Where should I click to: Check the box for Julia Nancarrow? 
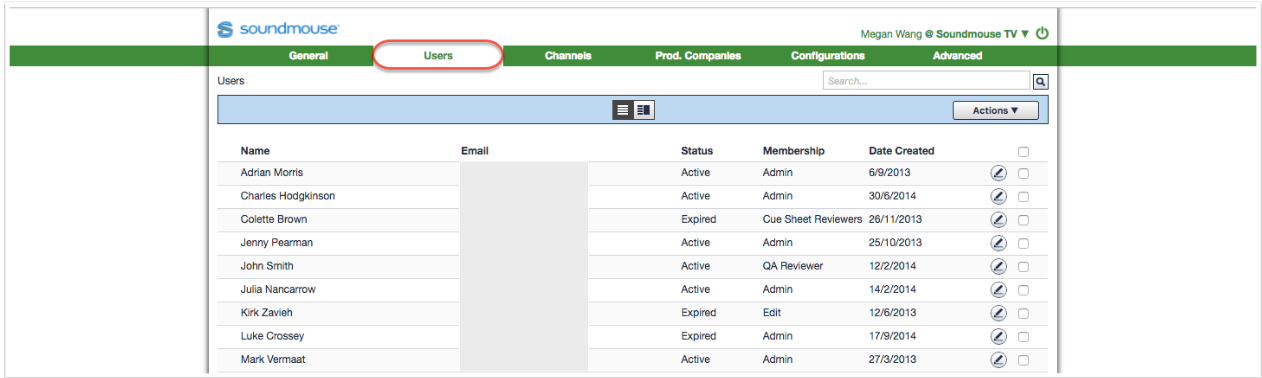1023,289
